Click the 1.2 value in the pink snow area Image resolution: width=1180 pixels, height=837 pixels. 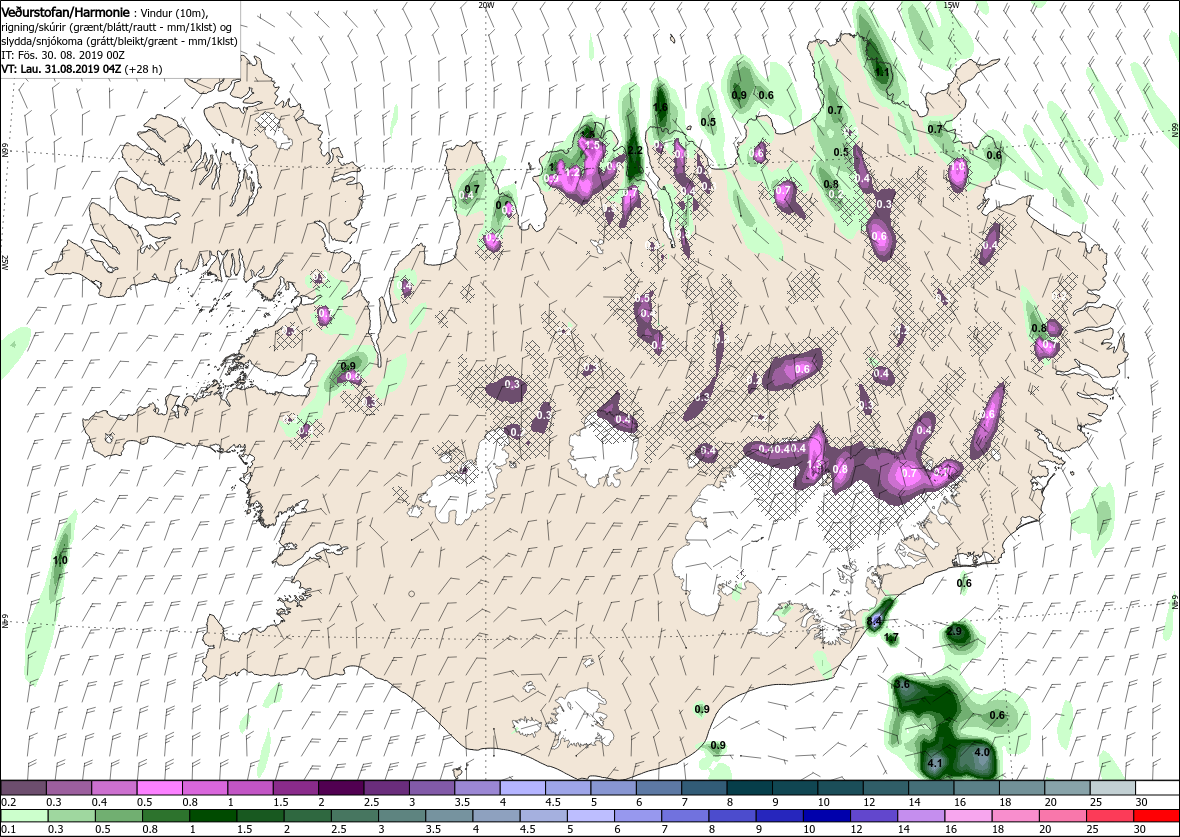point(572,172)
